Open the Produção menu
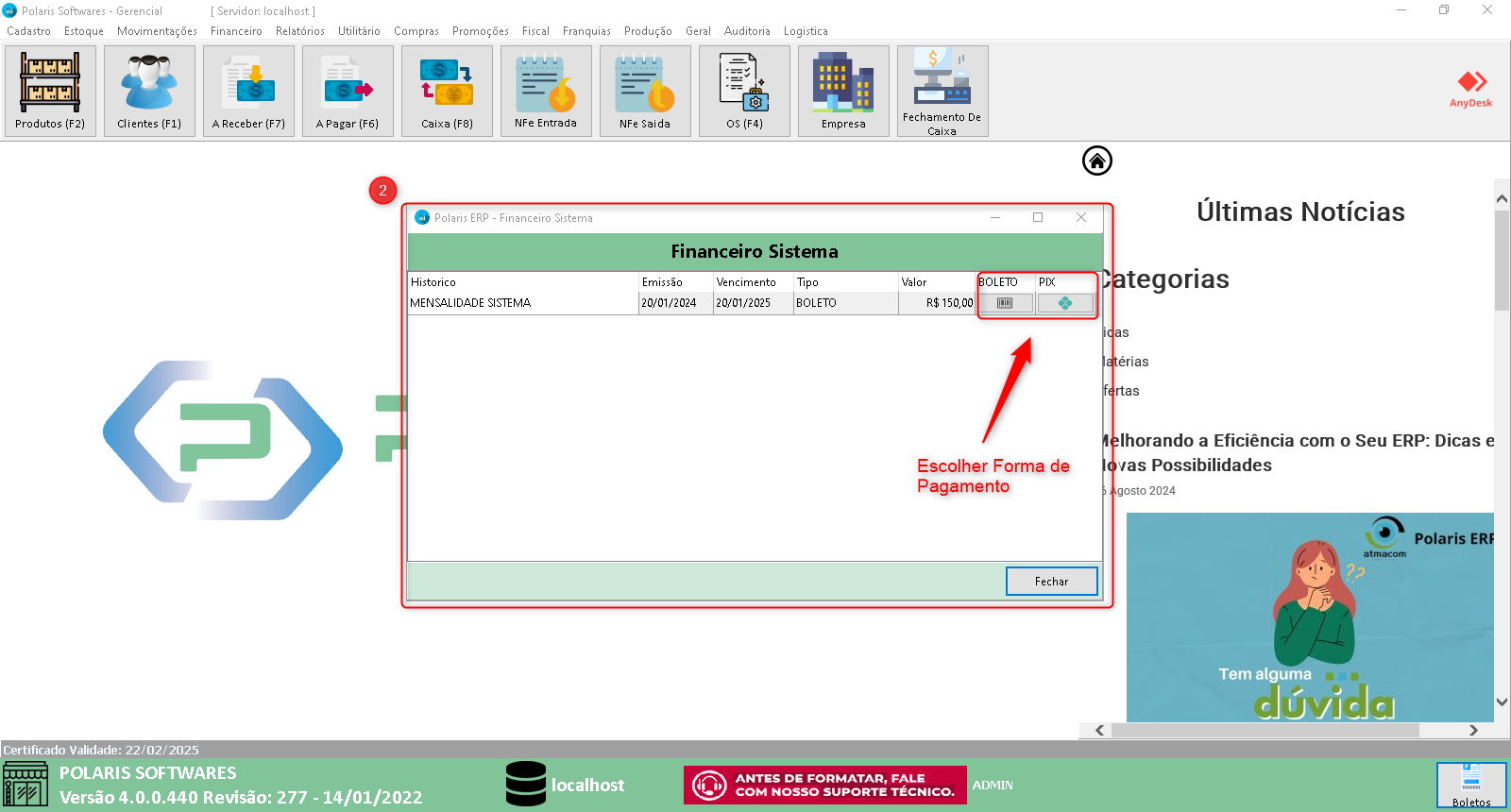Viewport: 1511px width, 812px height. 648,31
